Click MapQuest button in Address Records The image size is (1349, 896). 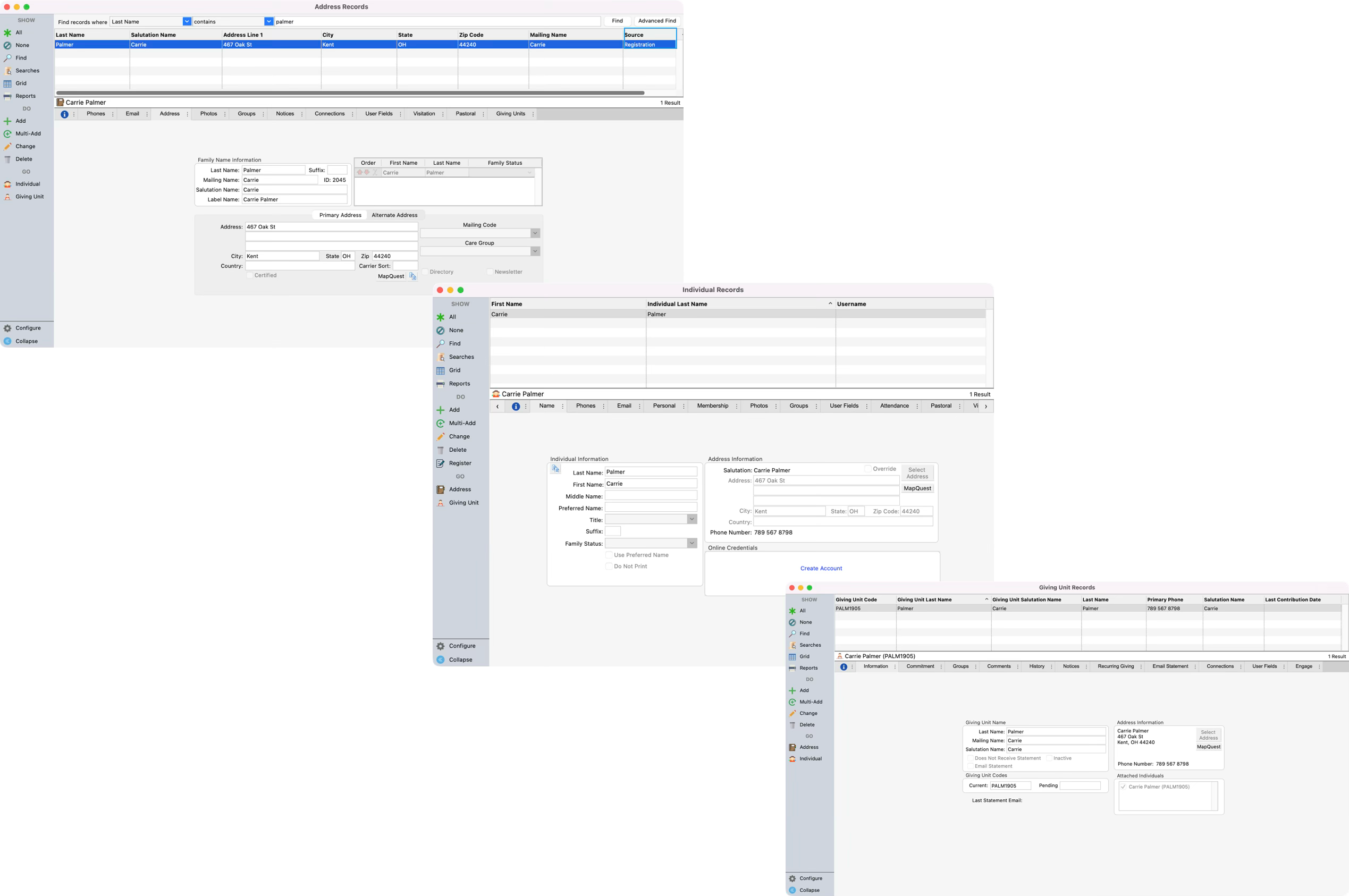click(x=391, y=276)
